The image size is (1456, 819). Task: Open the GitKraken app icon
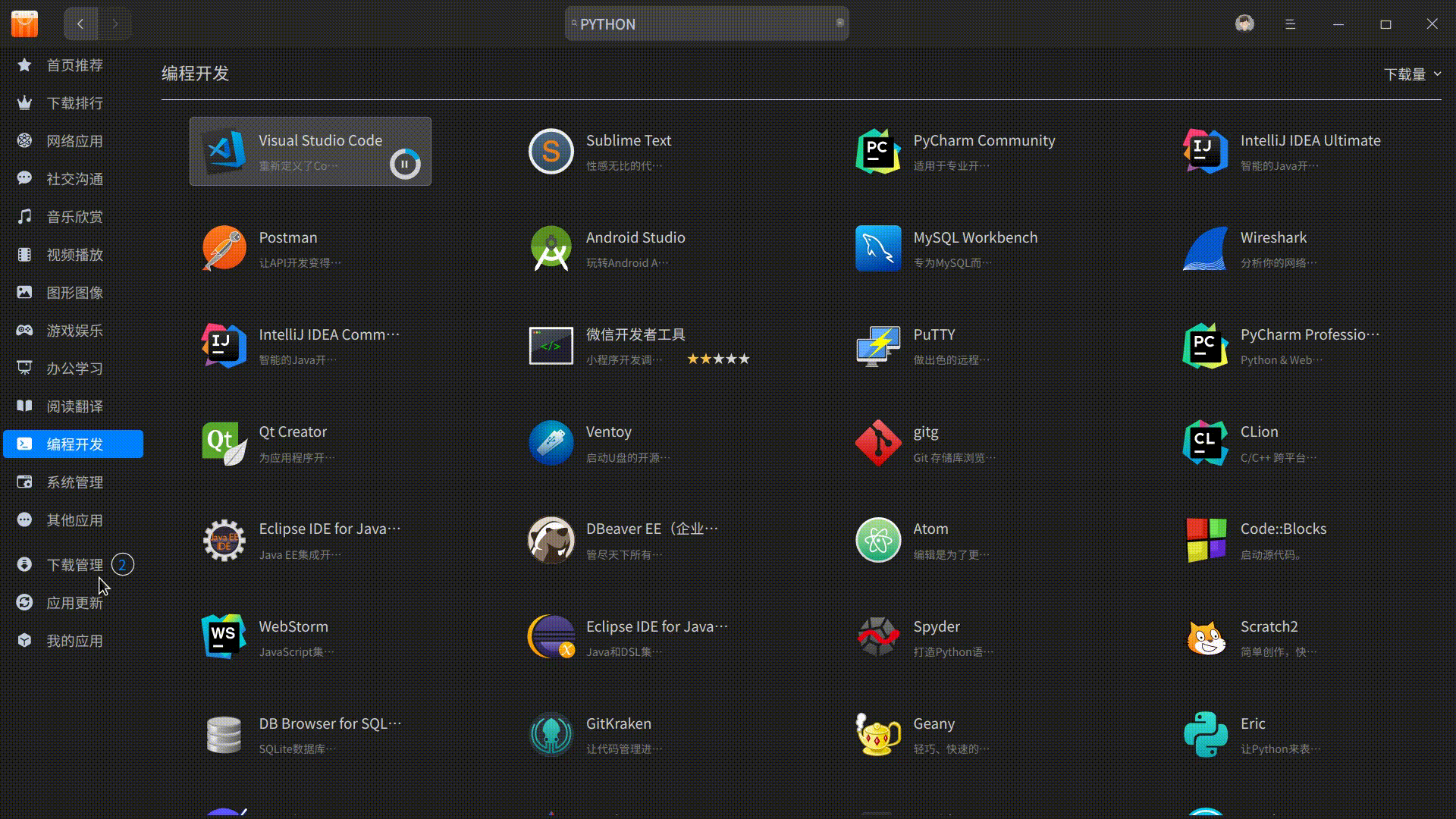pyautogui.click(x=551, y=735)
